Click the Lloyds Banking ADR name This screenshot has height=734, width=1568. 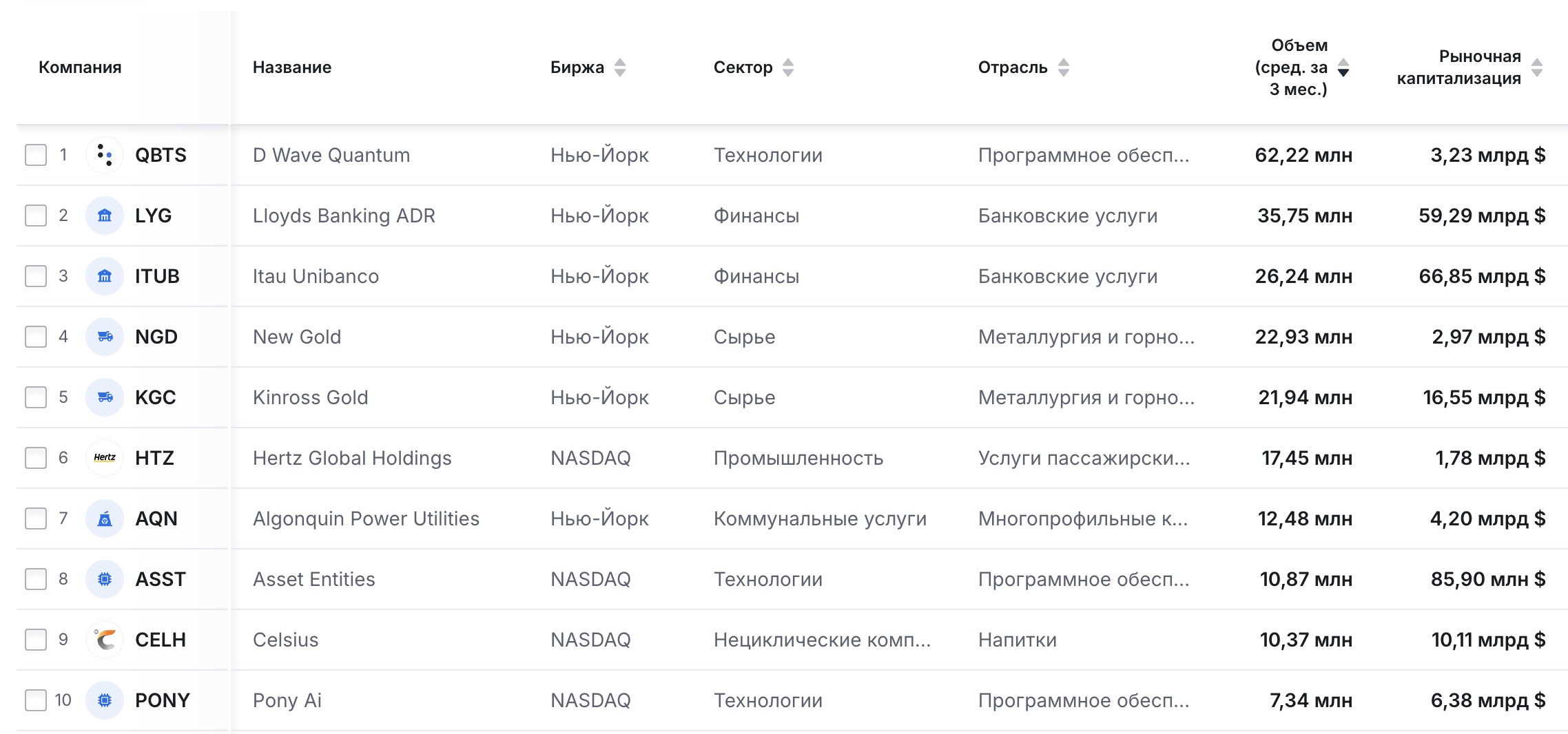tap(344, 216)
